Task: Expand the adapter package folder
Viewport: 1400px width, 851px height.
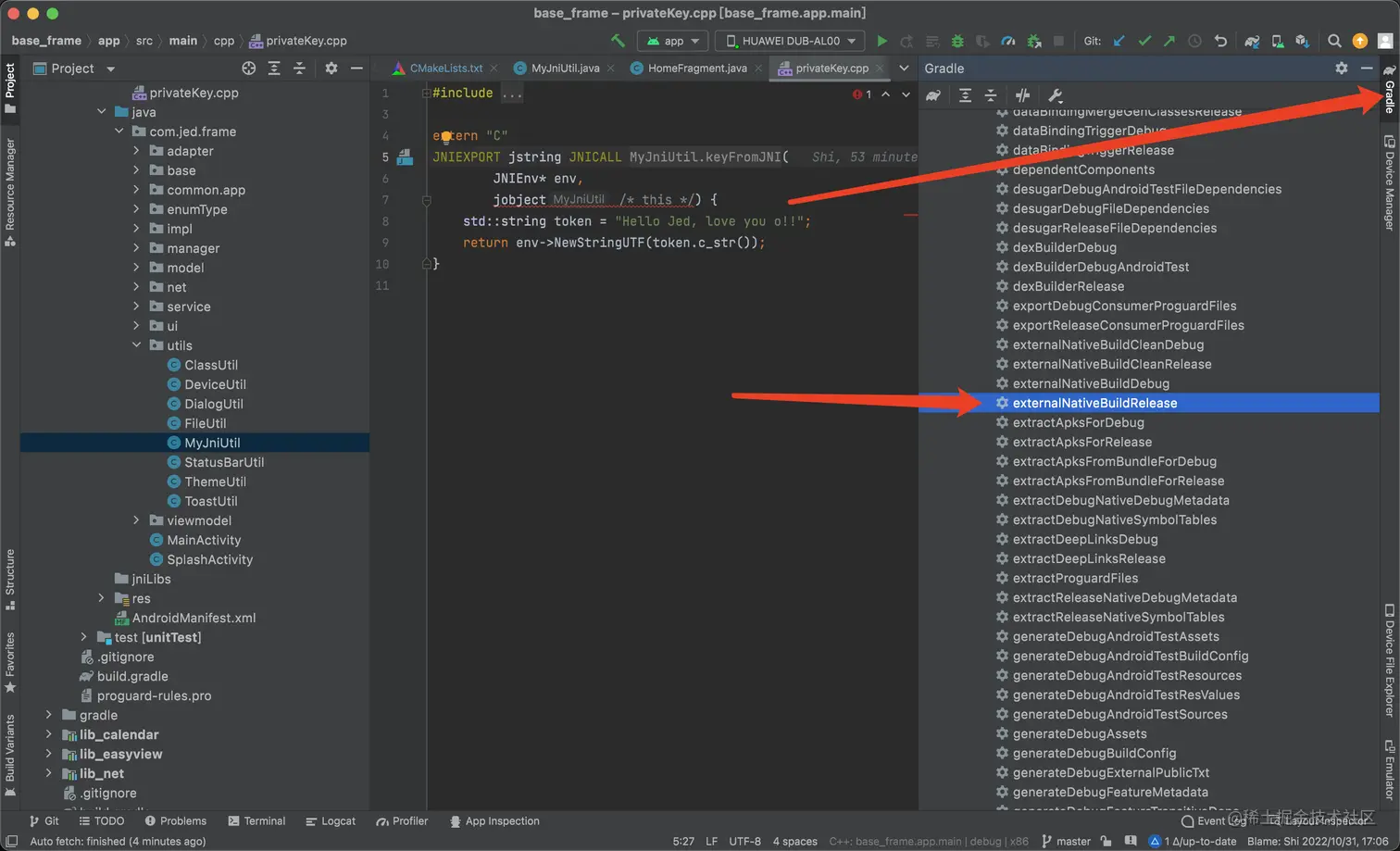Action: pos(136,151)
